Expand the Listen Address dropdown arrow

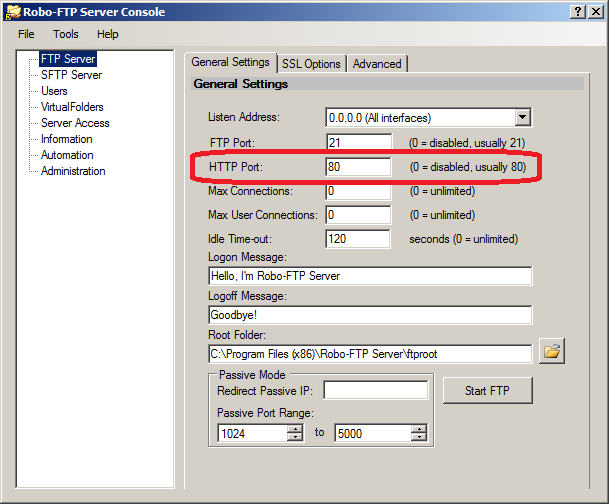coord(522,117)
